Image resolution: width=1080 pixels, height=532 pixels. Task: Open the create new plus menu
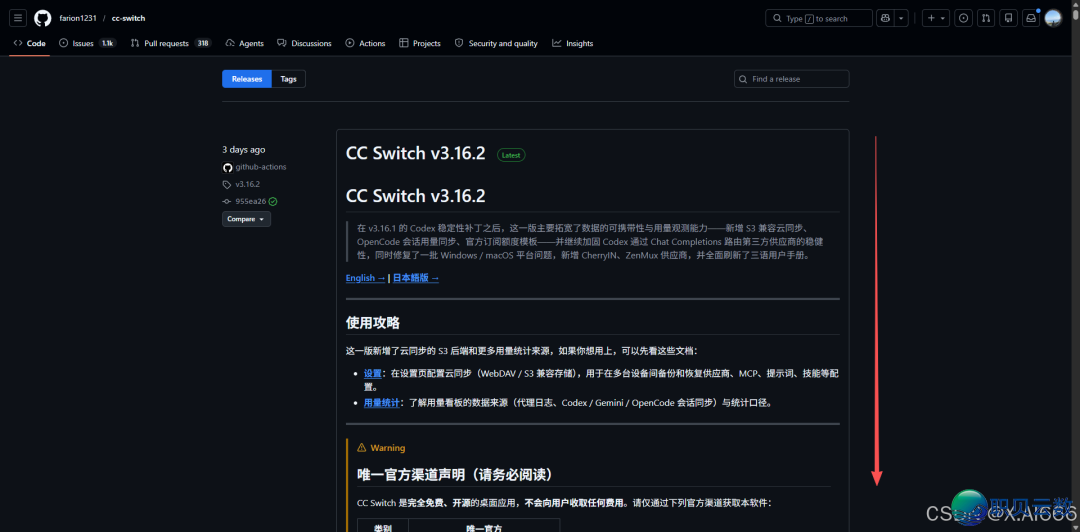tap(935, 19)
